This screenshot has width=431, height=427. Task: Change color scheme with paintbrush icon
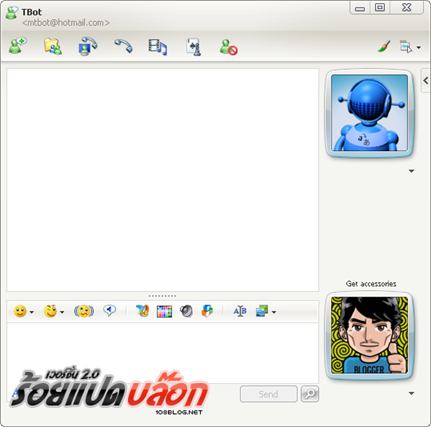click(384, 46)
